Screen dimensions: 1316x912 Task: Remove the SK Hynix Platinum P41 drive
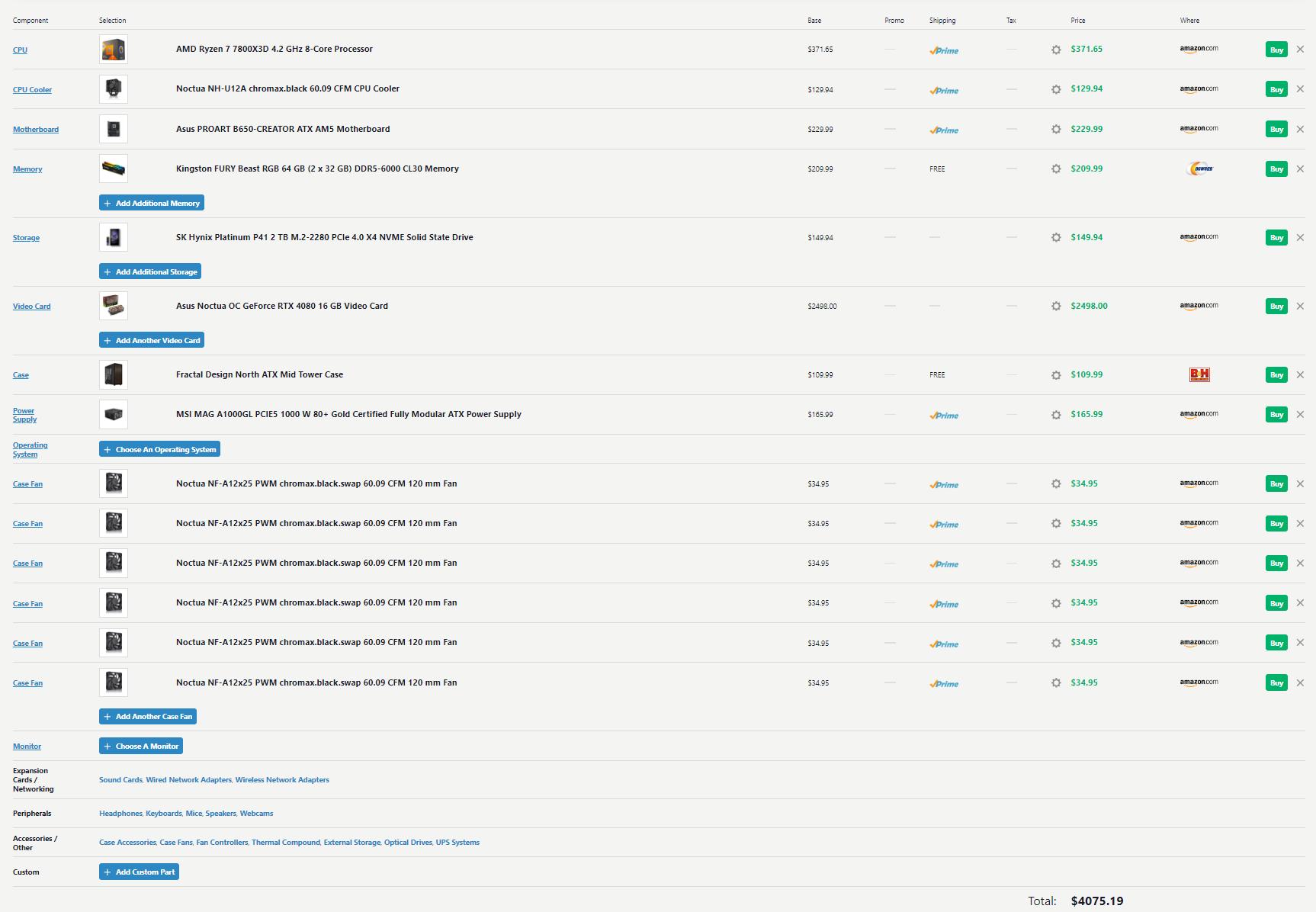click(x=1300, y=237)
